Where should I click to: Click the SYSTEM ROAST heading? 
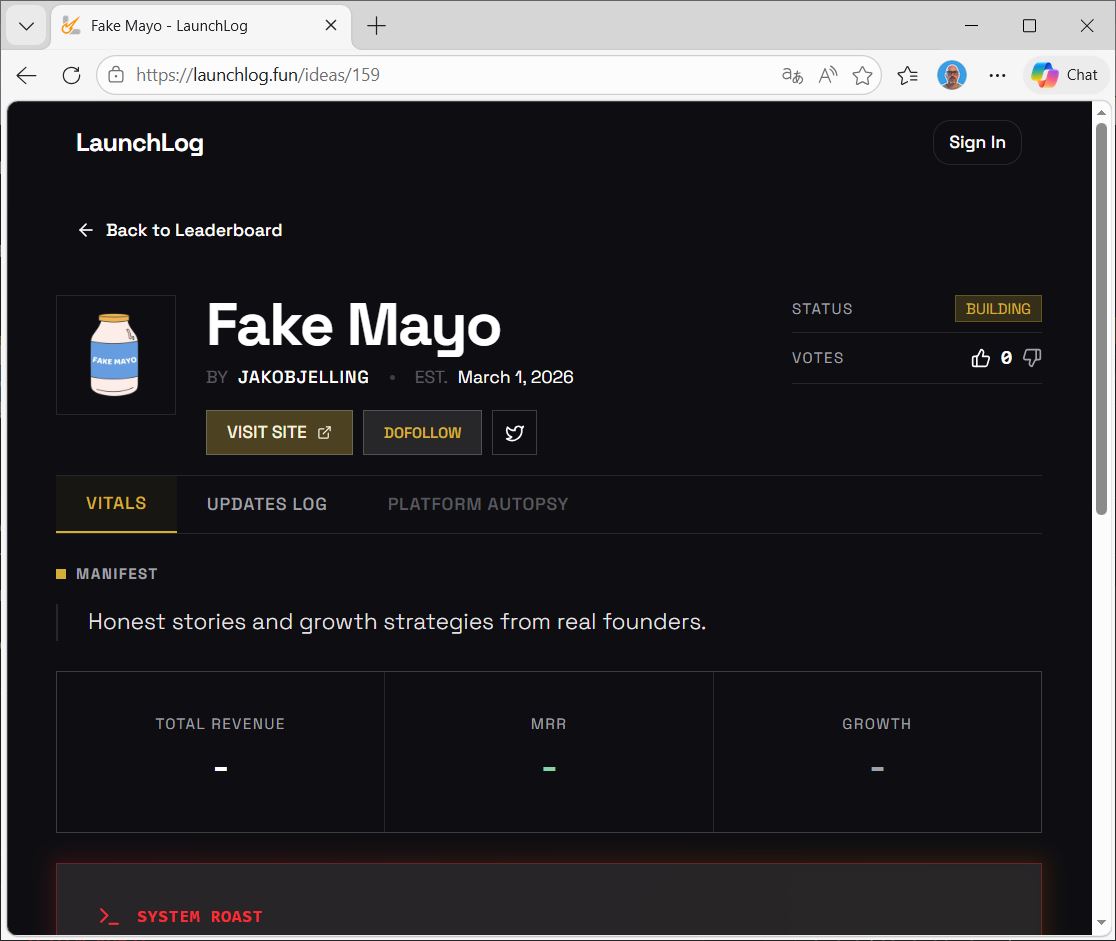point(199,916)
